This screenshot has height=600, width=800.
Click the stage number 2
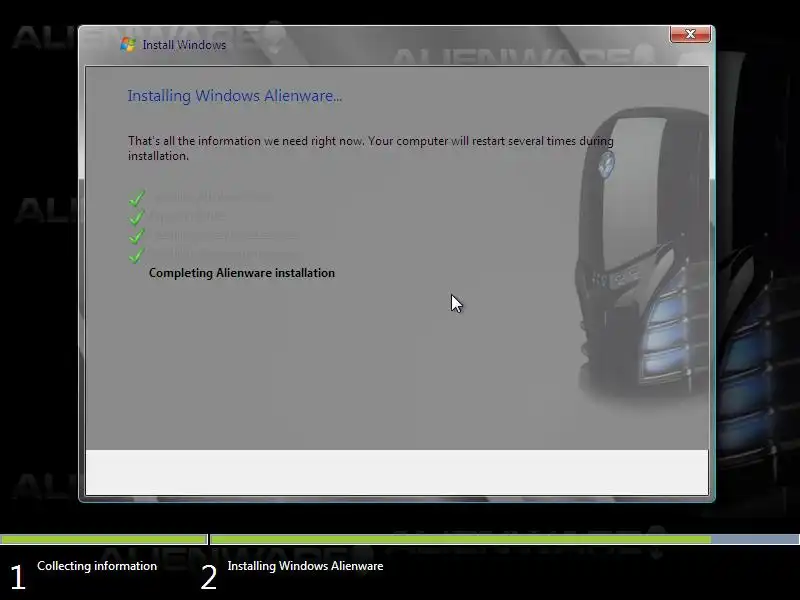click(209, 578)
